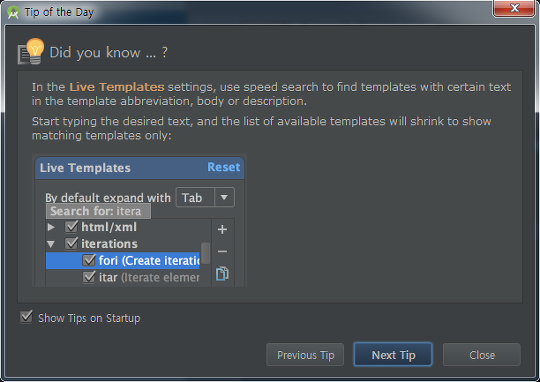Go back to the Previous Tip
540x382 pixels.
[x=305, y=354]
